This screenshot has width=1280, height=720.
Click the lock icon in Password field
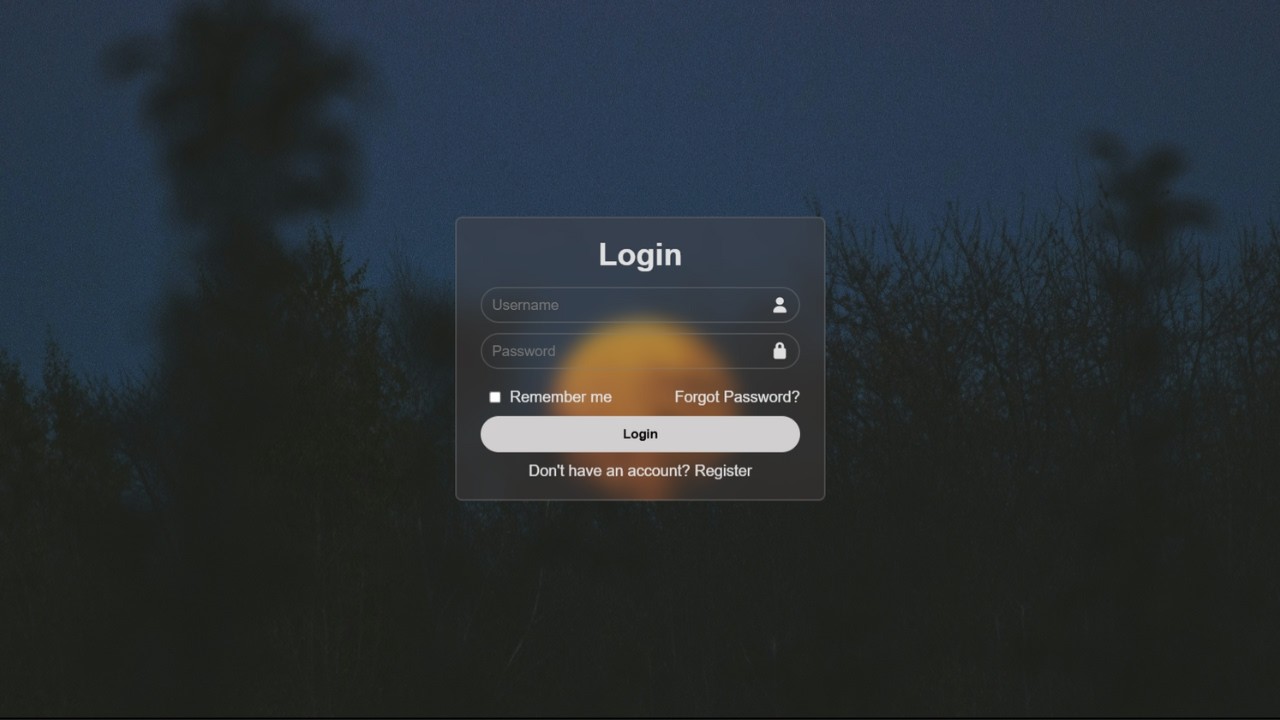(x=779, y=351)
